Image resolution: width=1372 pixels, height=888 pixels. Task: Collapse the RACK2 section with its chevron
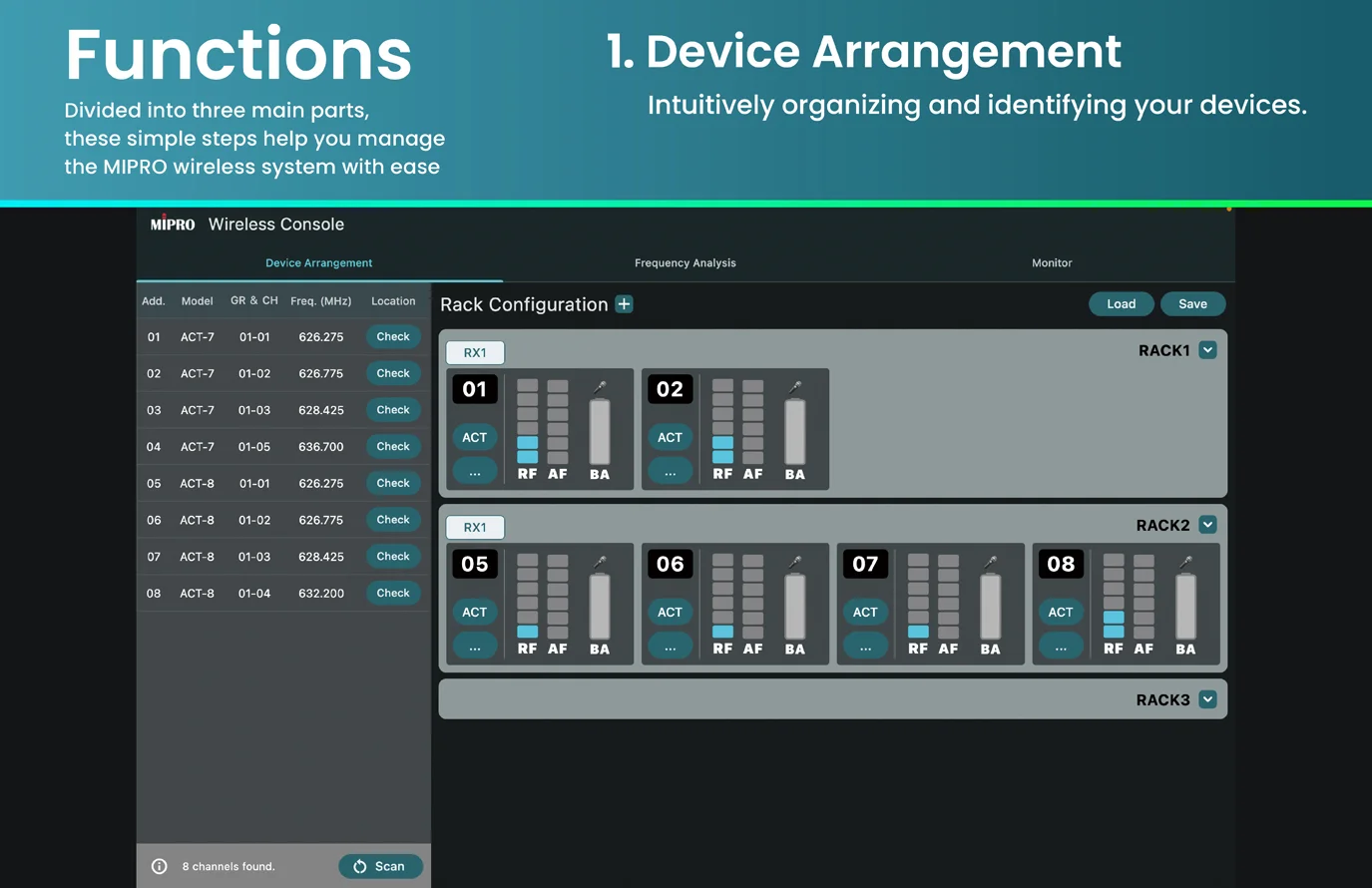click(1207, 525)
